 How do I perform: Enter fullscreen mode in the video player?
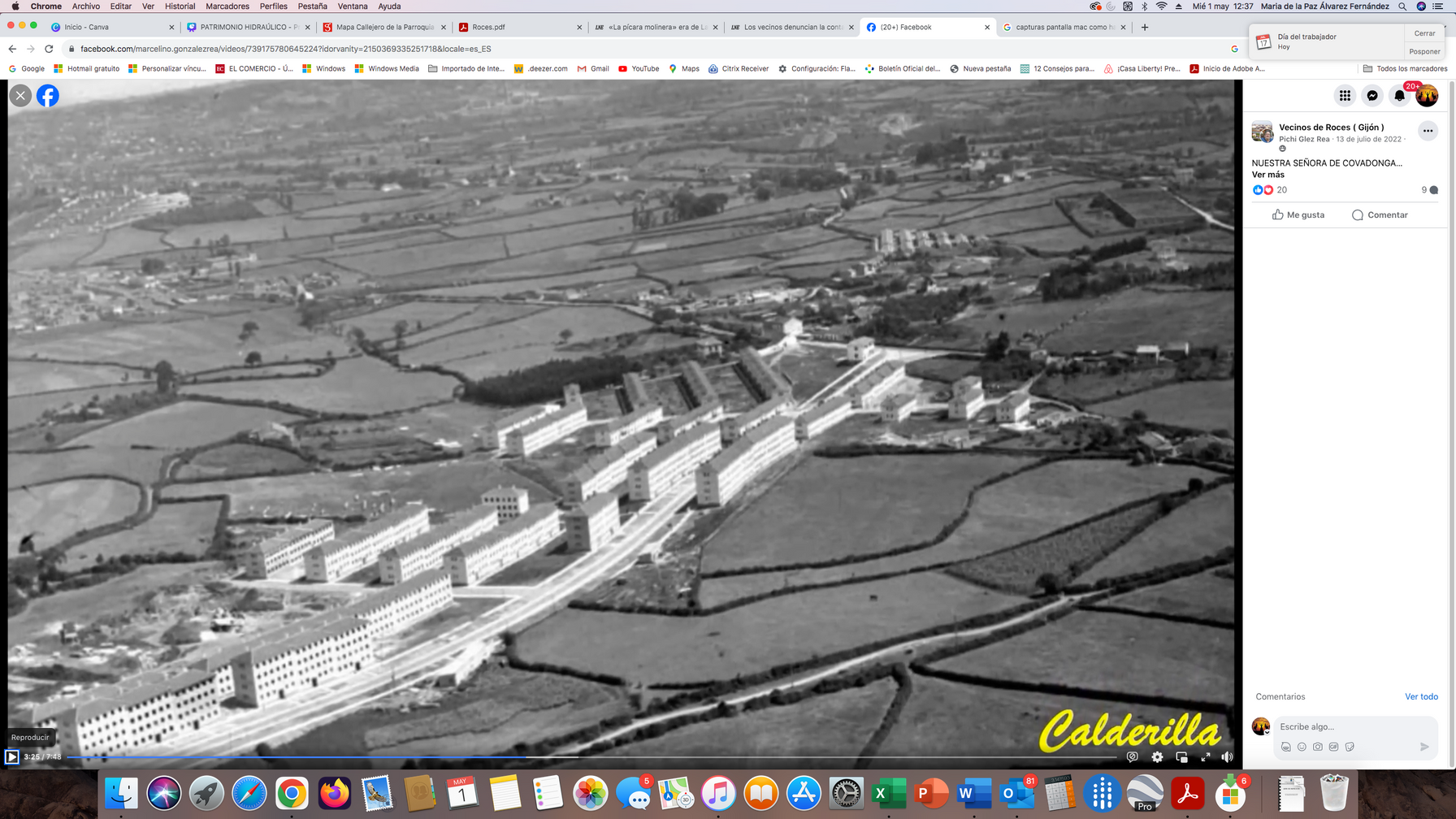click(1206, 756)
